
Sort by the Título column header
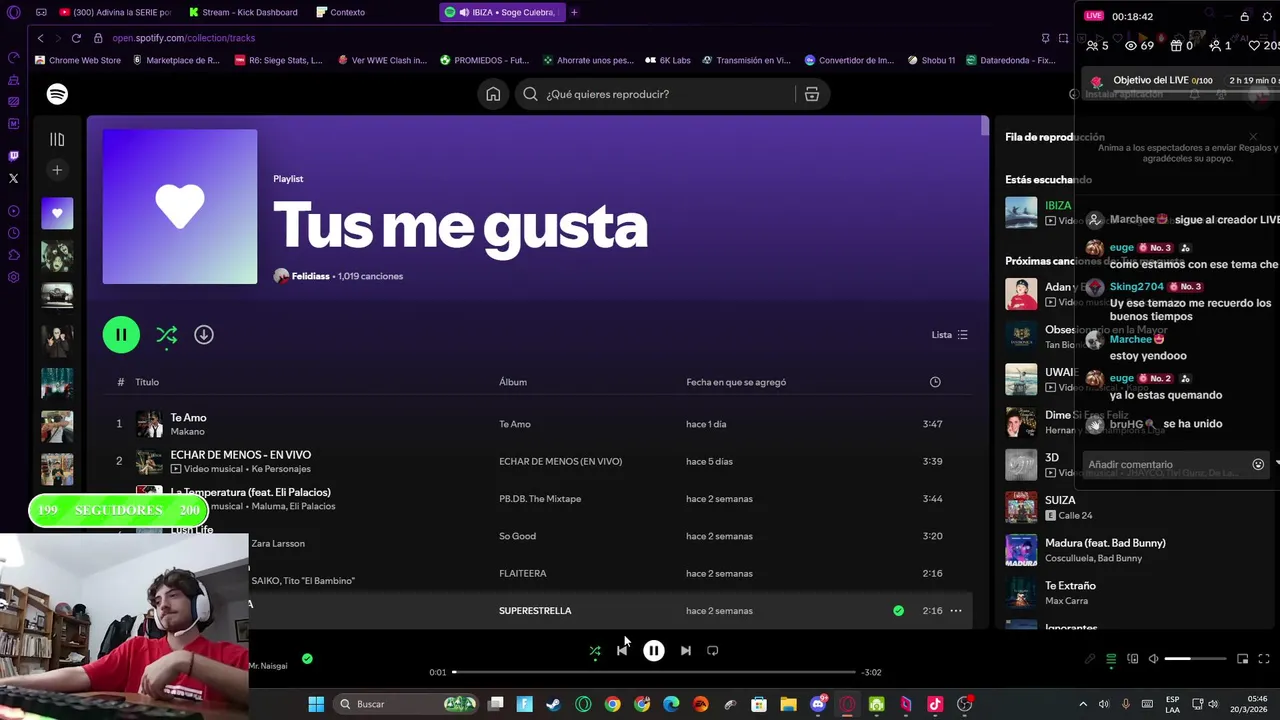click(x=147, y=382)
